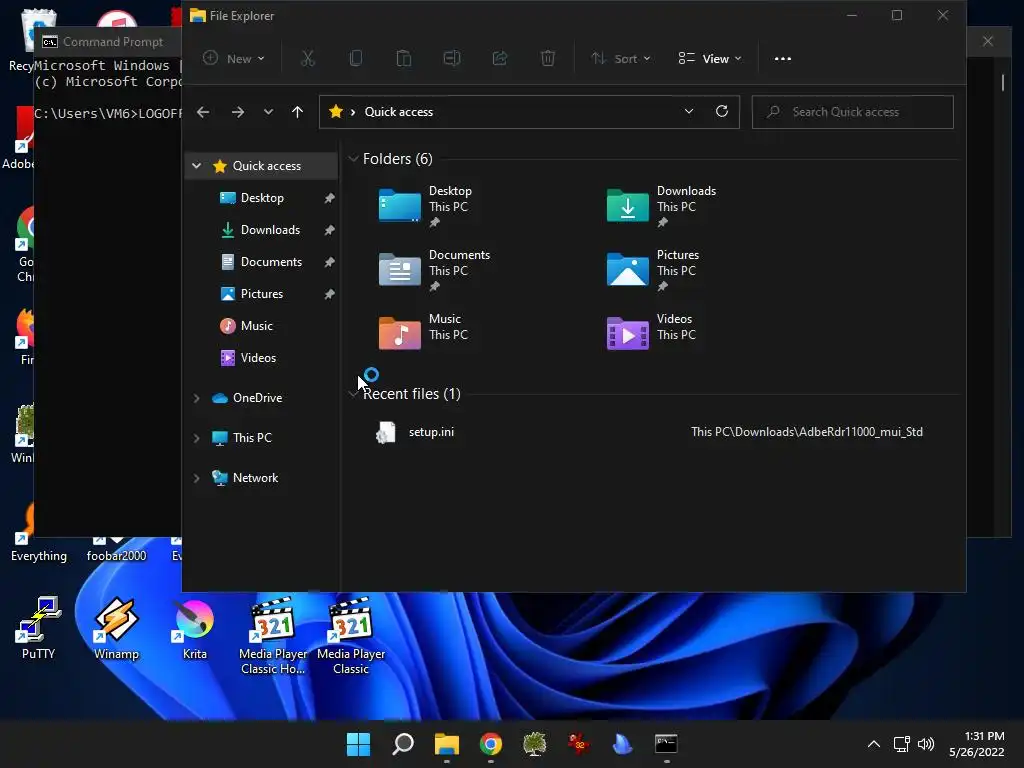Go up one level arrow

[x=297, y=112]
